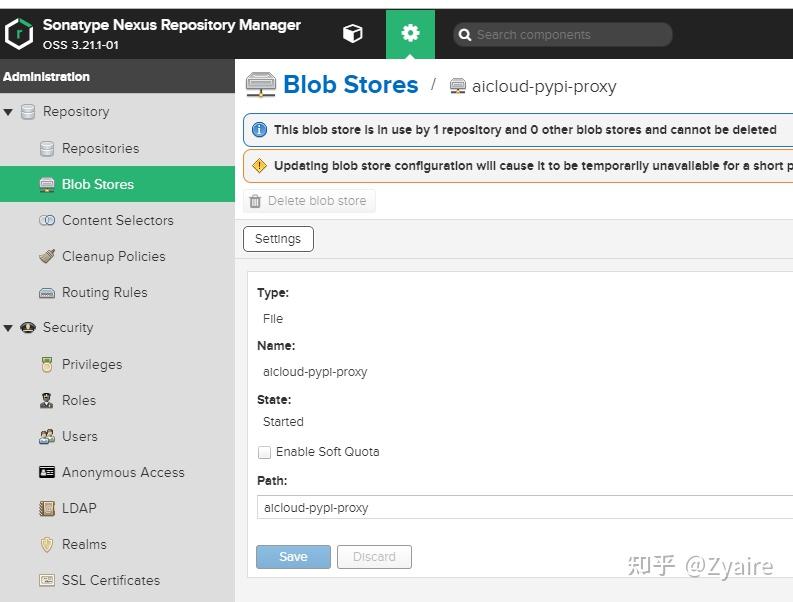Click the Roles person icon

tap(47, 401)
